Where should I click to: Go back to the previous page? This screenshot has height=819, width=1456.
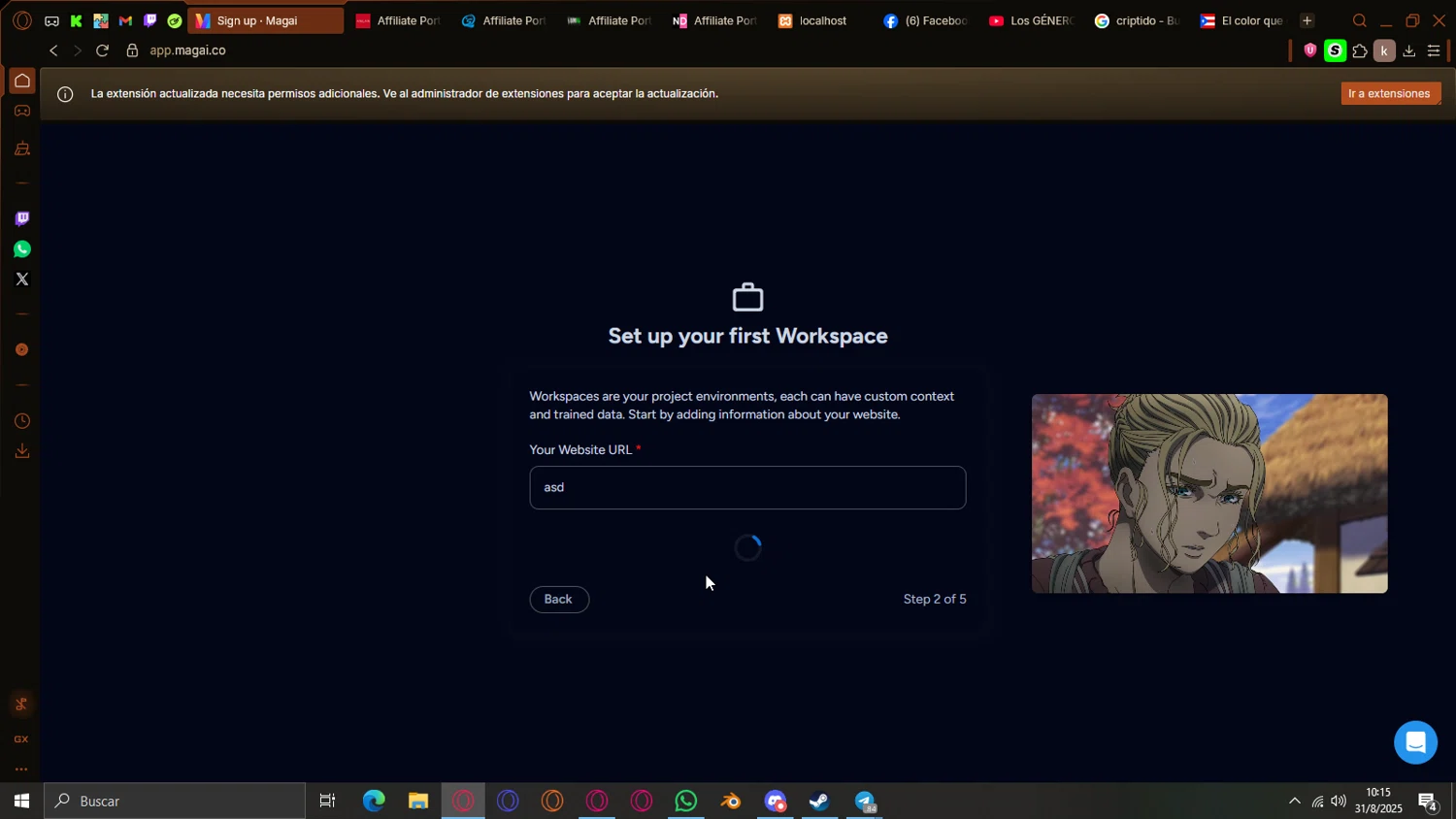[x=53, y=50]
